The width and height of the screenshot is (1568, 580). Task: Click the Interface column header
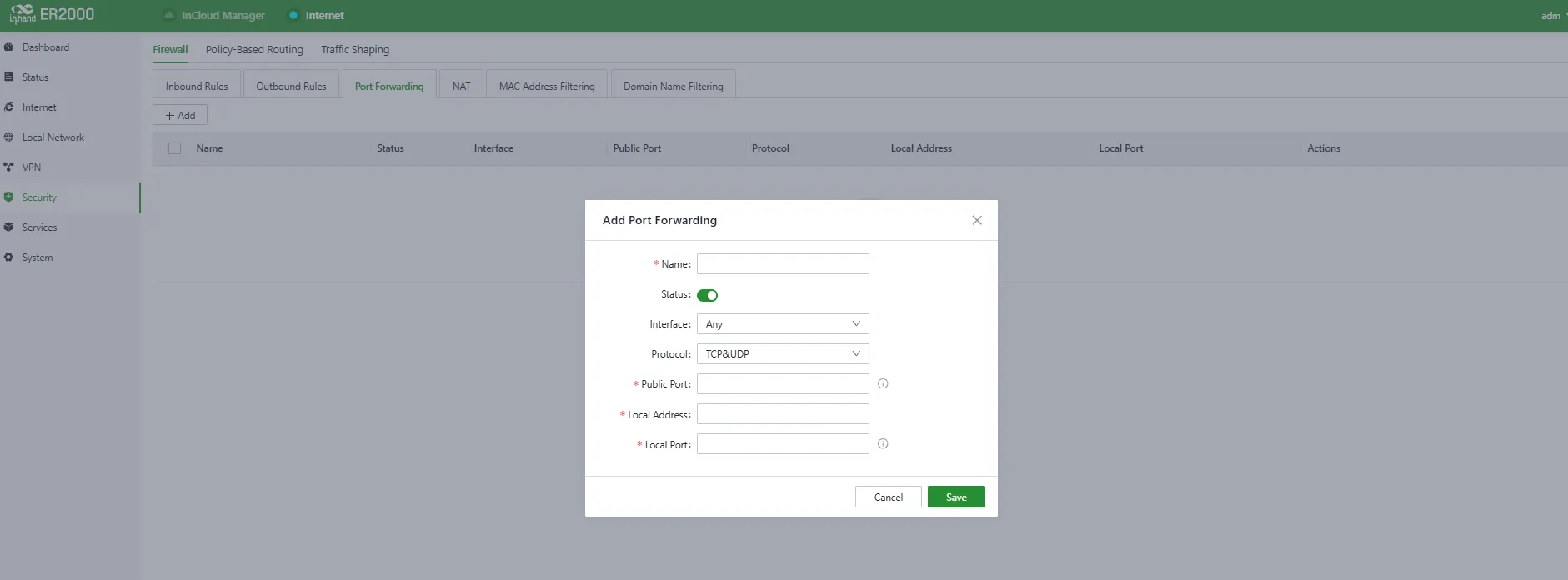[x=493, y=148]
